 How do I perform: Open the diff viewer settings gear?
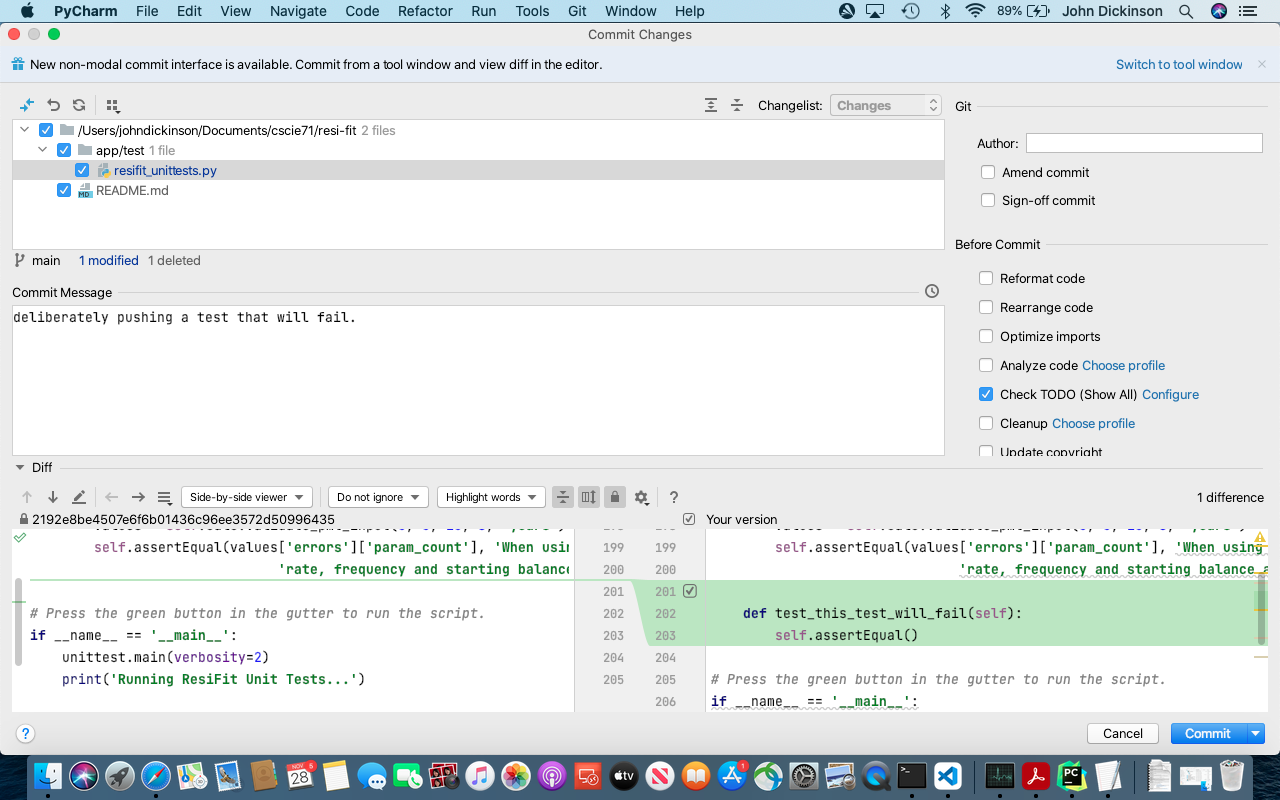[x=641, y=496]
